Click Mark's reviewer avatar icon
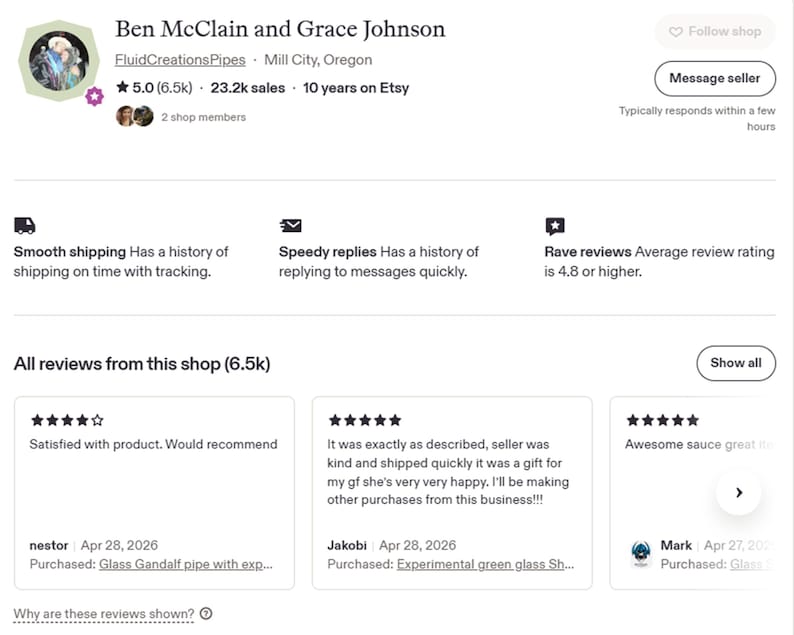This screenshot has height=635, width=794. [x=641, y=553]
